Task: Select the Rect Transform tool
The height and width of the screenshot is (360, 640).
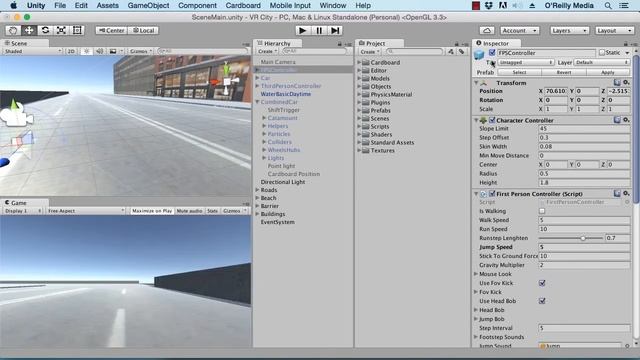Action: [77, 30]
